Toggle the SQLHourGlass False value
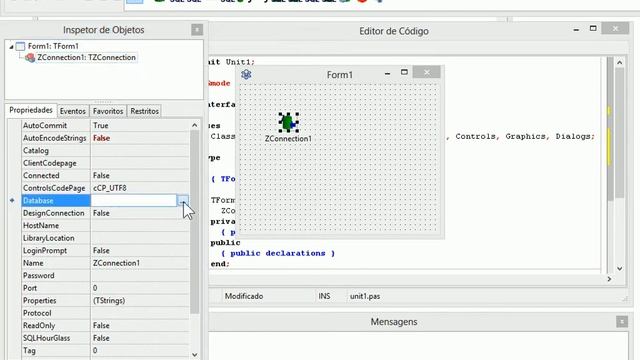Image resolution: width=640 pixels, height=360 pixels. coord(140,338)
